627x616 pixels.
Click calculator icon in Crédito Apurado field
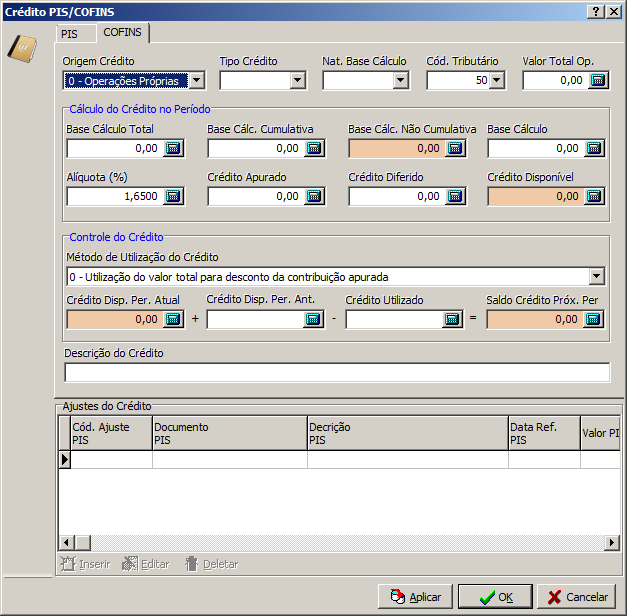pos(314,196)
